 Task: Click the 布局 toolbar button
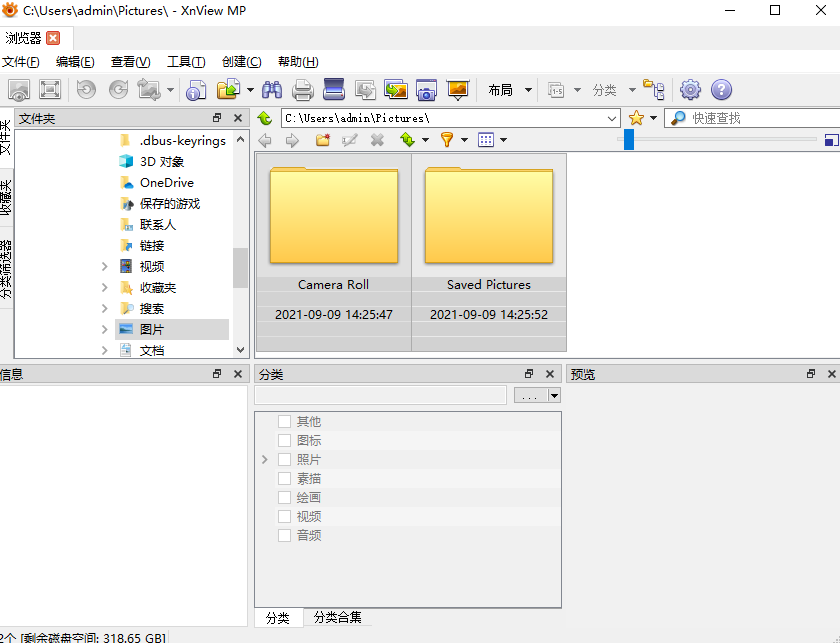pos(505,89)
